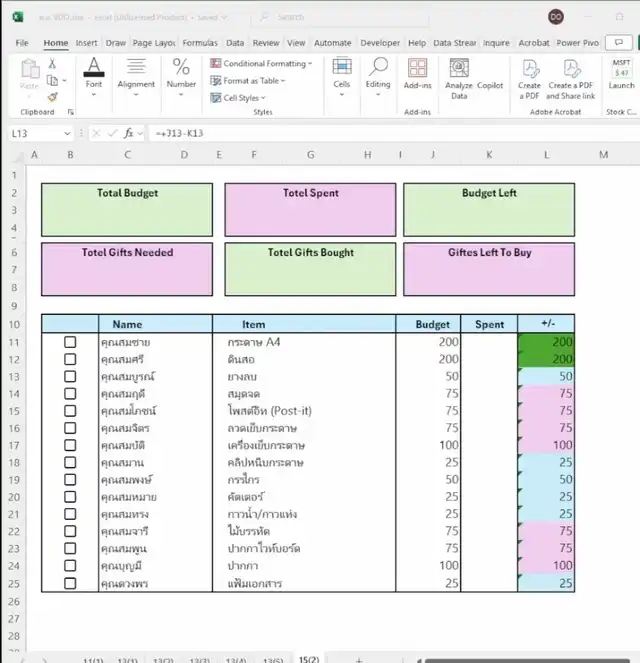Tick the checkbox in row 11

coord(70,342)
